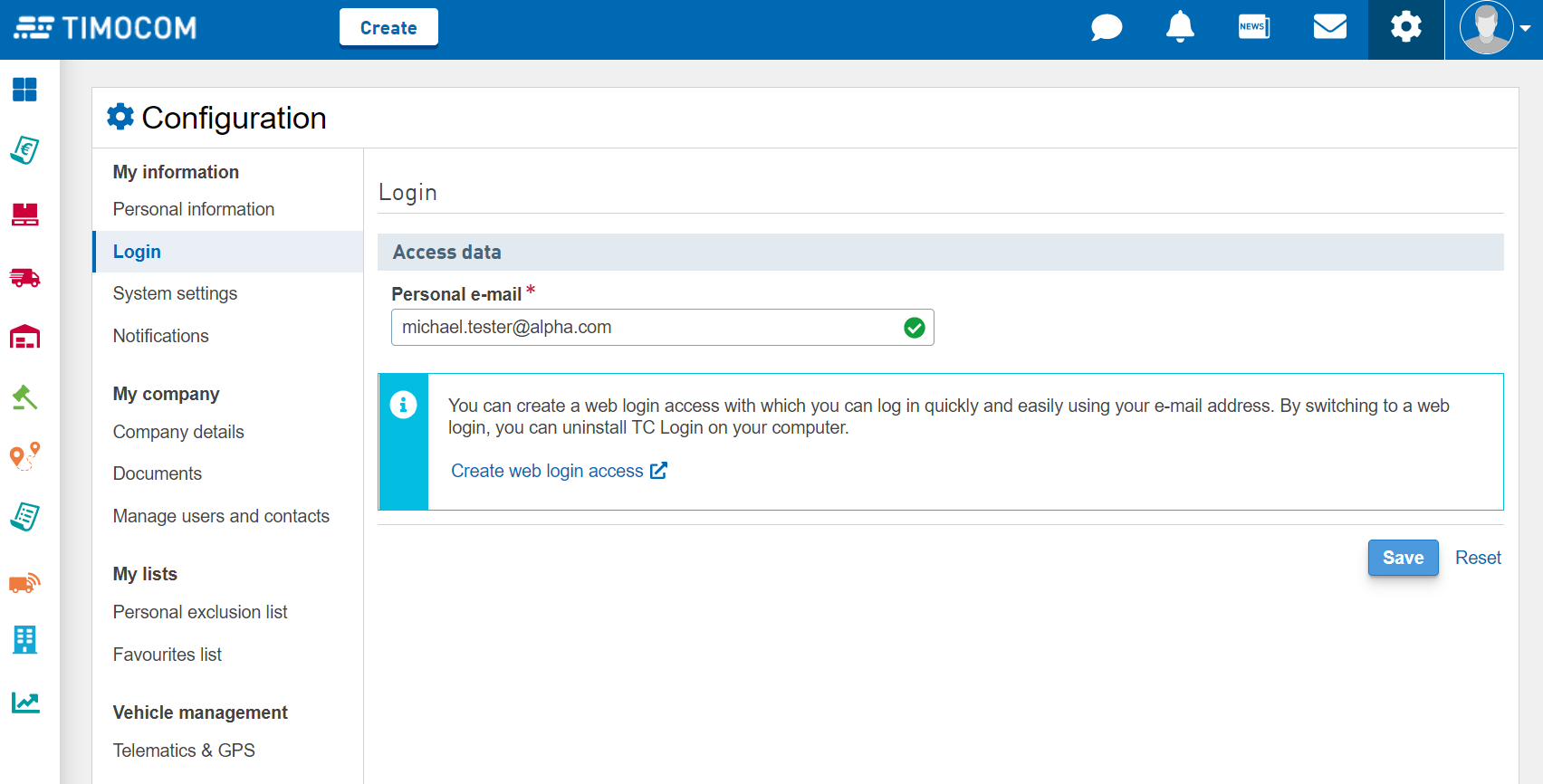Open the red freight pallet icon
Viewport: 1543px width, 784px height.
[x=24, y=215]
